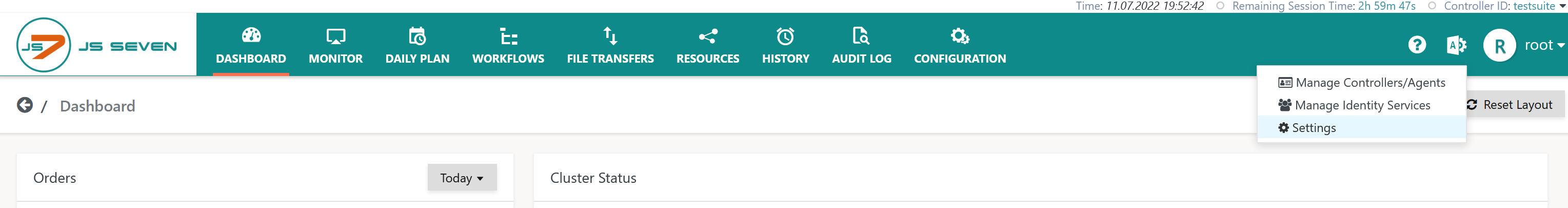
Task: Open the Daily Plan tab
Action: (417, 59)
